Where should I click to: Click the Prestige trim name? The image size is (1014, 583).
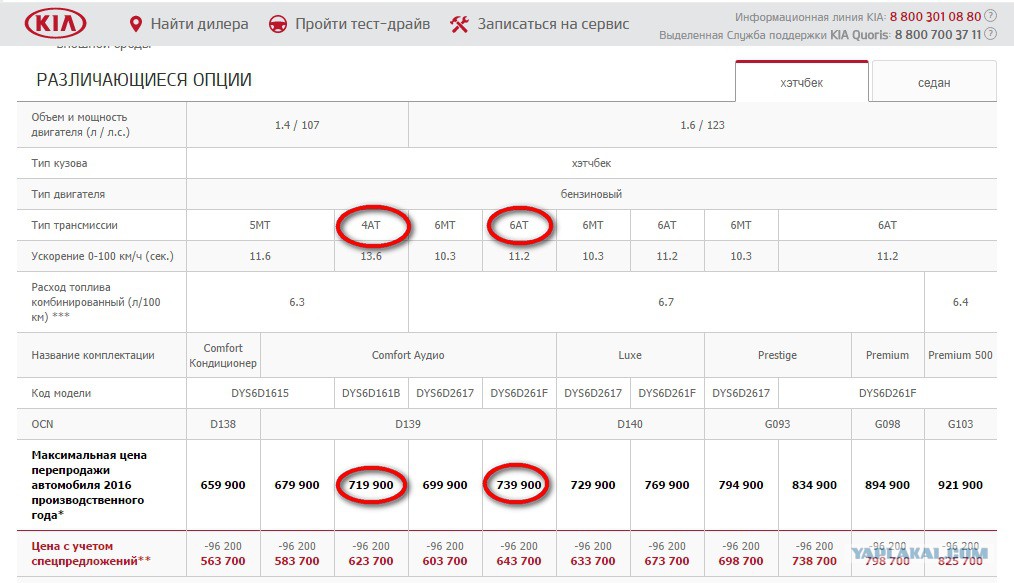(777, 355)
